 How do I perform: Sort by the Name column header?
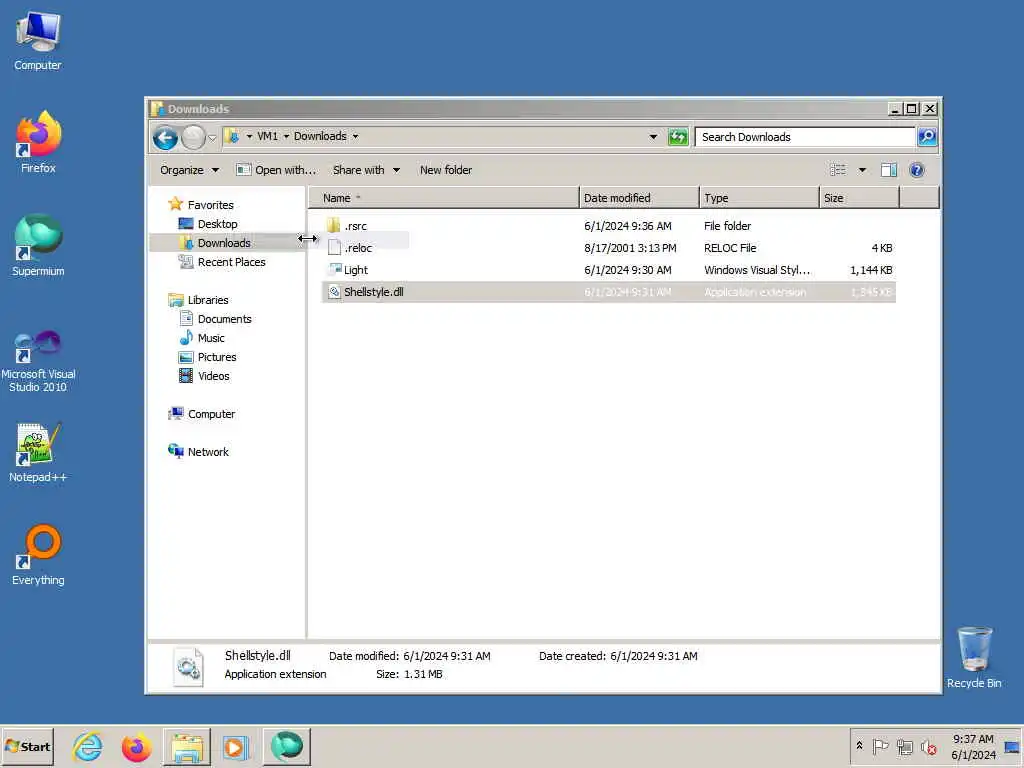click(443, 198)
